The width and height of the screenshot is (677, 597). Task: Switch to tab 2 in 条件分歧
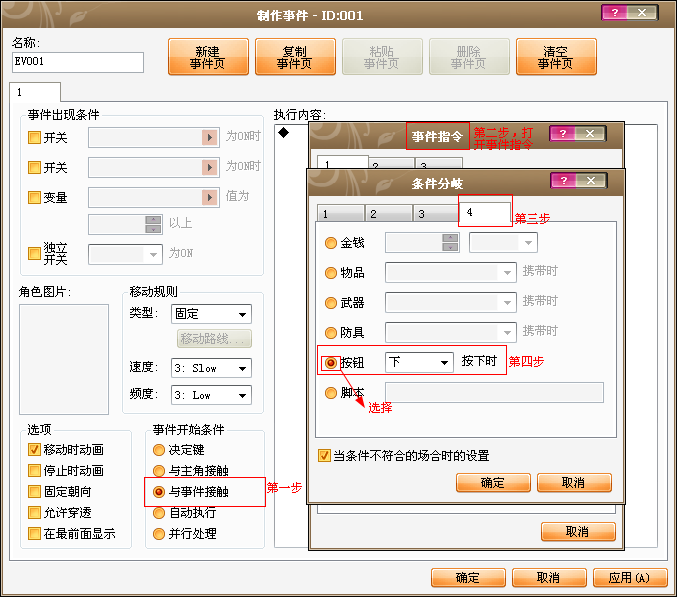tap(388, 213)
